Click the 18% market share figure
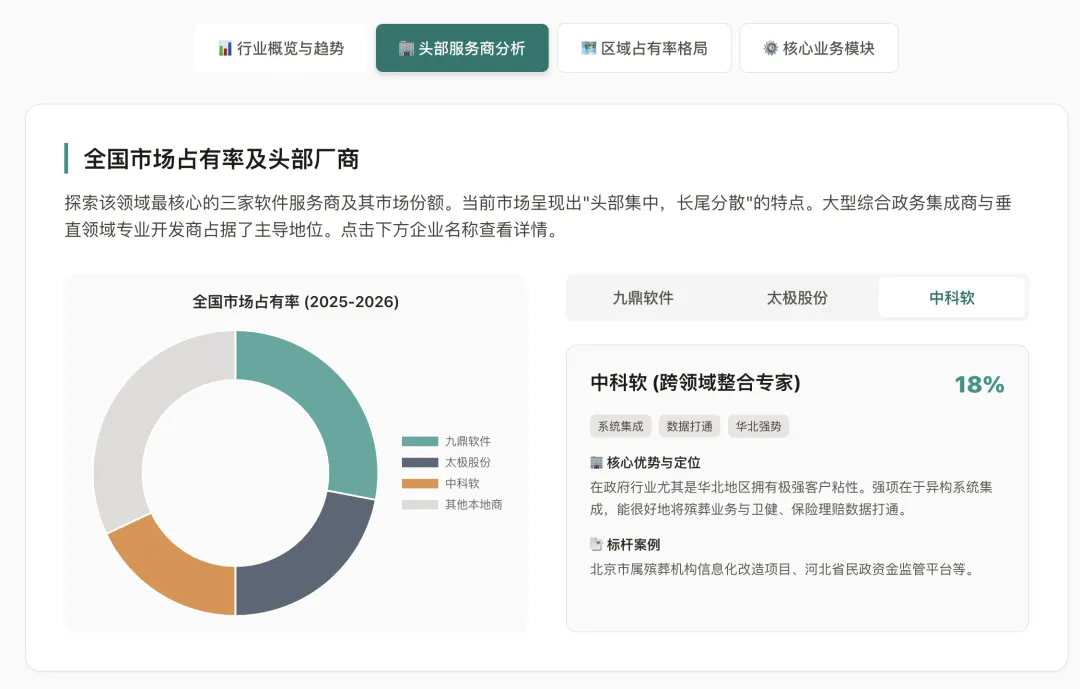The width and height of the screenshot is (1080, 689). click(x=979, y=384)
